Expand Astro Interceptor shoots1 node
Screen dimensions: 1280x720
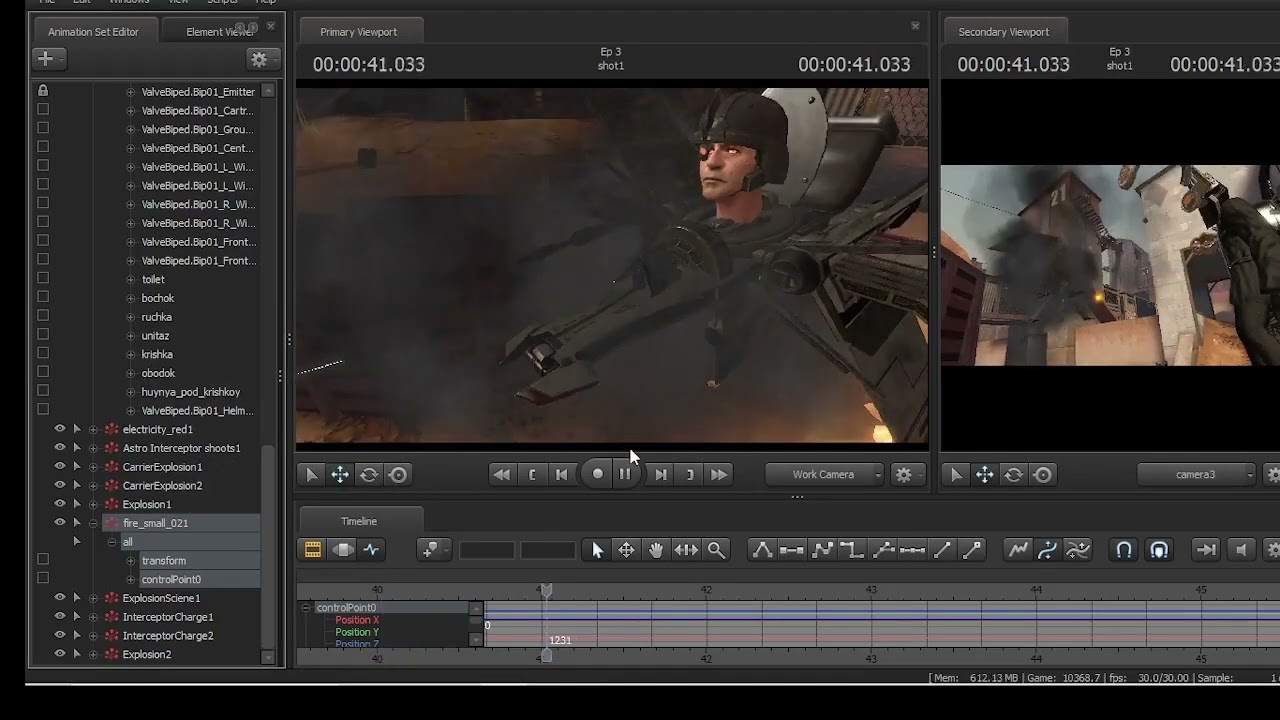[93, 448]
